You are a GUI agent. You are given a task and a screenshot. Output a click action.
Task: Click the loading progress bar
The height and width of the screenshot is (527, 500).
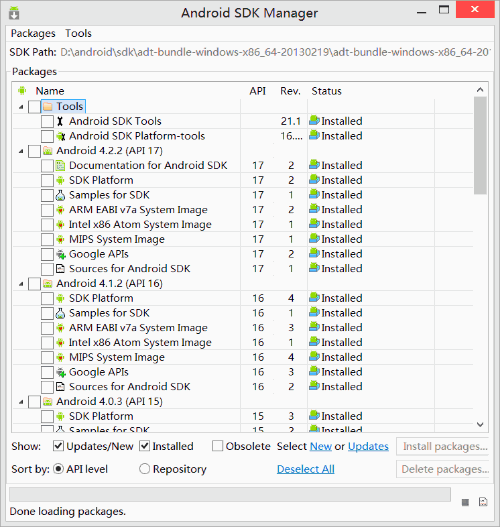click(230, 495)
